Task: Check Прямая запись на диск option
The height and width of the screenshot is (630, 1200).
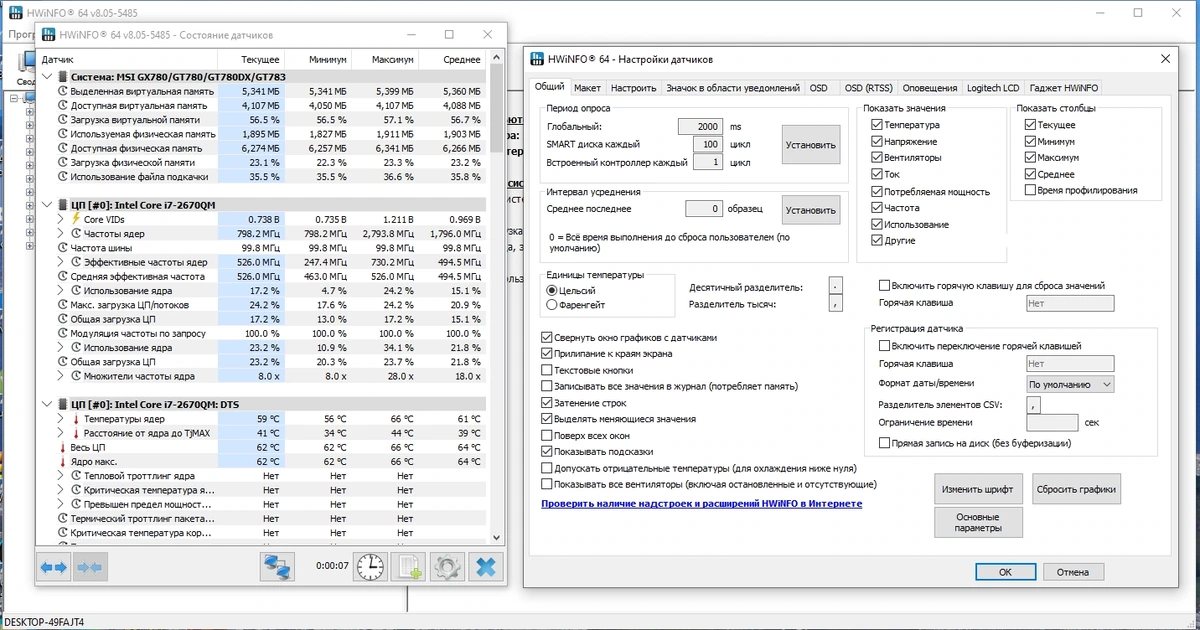Action: pyautogui.click(x=884, y=443)
